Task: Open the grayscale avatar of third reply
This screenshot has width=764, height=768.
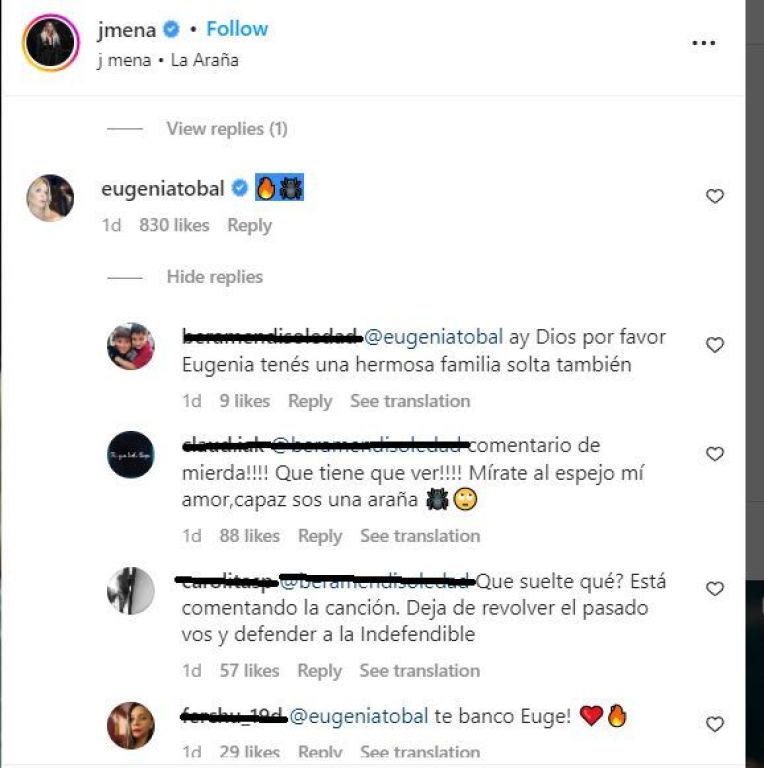Action: pos(131,590)
